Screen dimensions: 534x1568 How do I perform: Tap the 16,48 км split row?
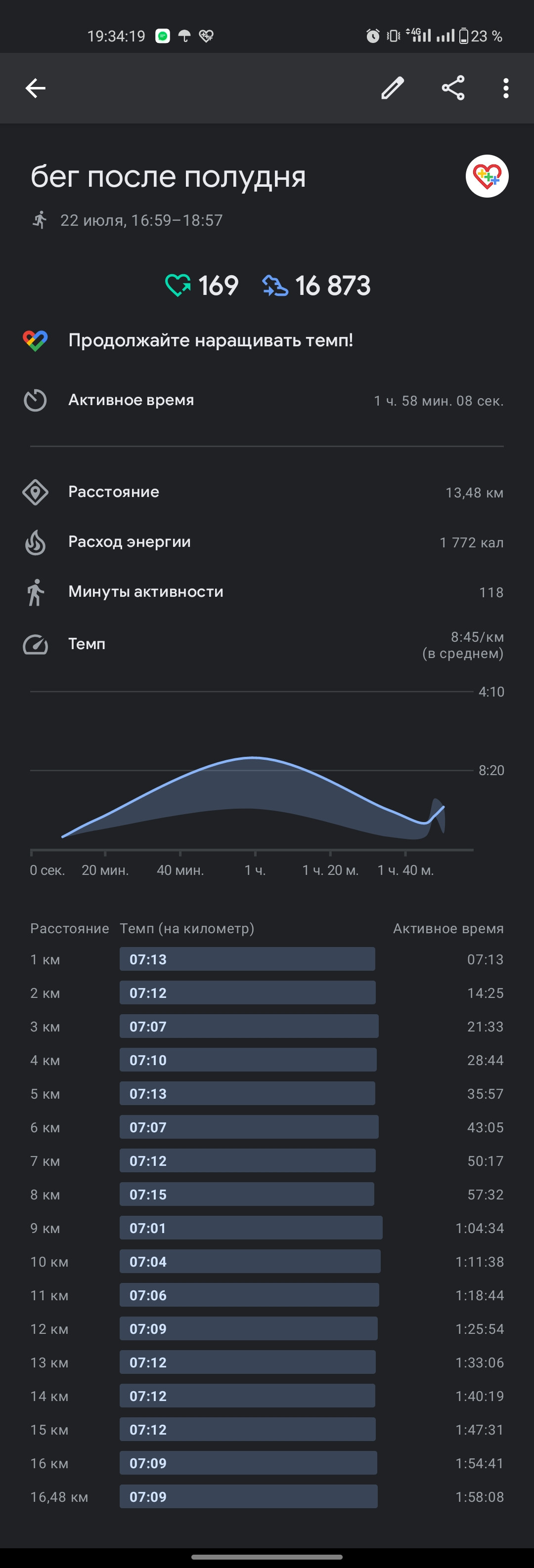pos(267,1497)
